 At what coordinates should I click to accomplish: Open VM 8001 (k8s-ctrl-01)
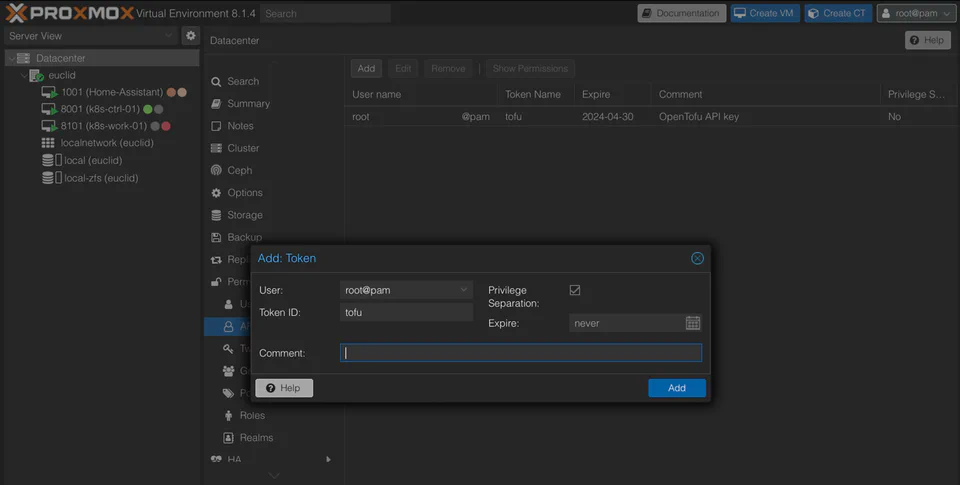101,109
